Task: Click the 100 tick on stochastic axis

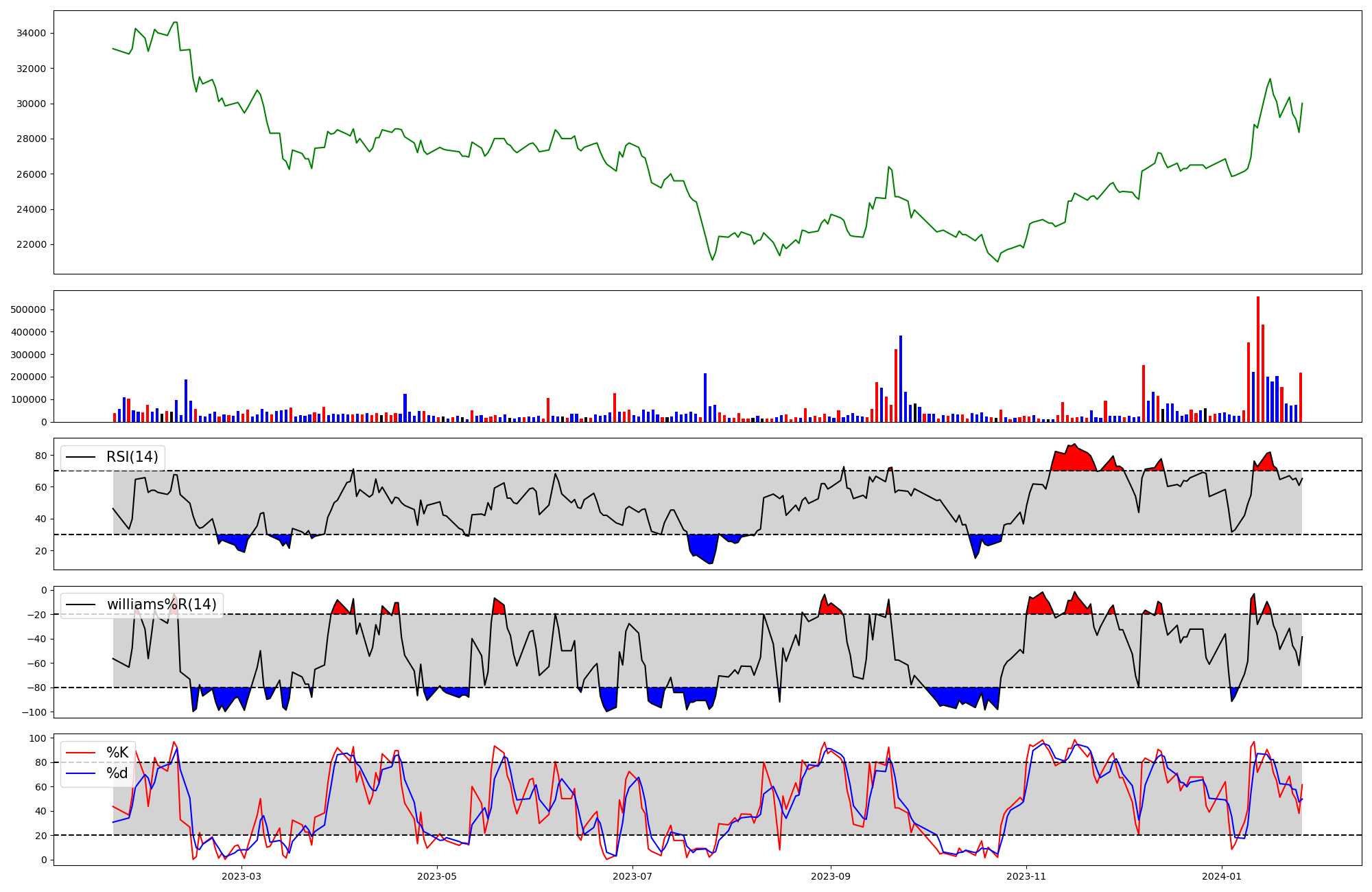Action: click(38, 738)
